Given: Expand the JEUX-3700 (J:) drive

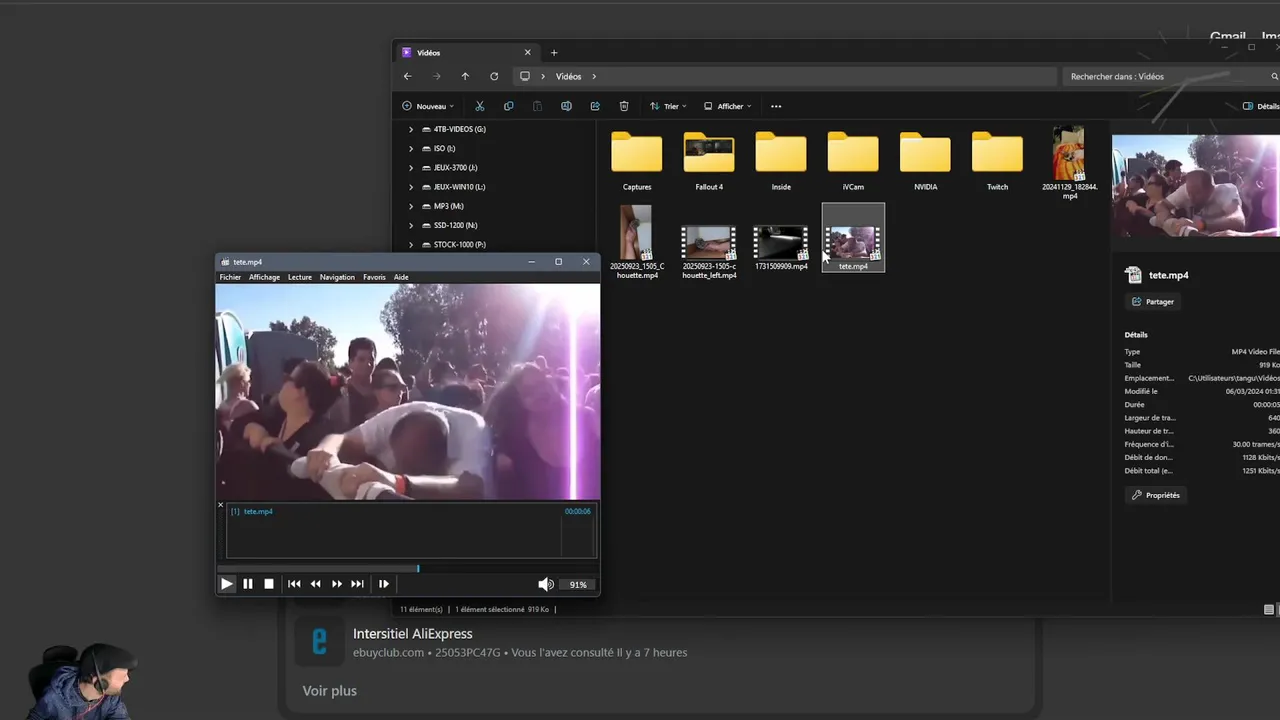Looking at the screenshot, I should (411, 168).
